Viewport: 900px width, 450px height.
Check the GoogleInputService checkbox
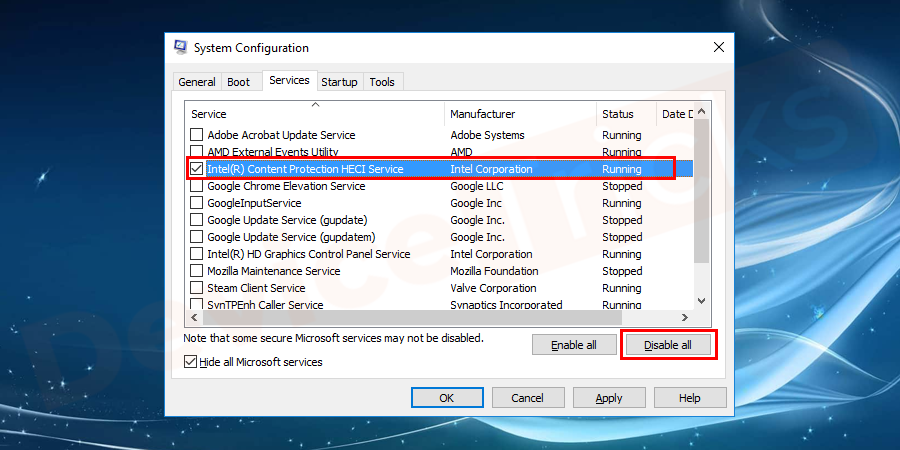point(197,203)
